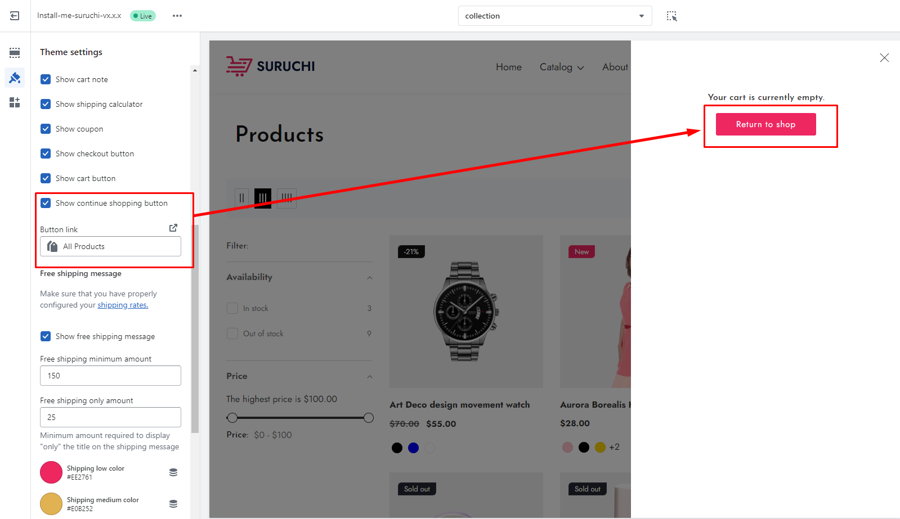Click the Free shipping minimum amount field
The image size is (900, 519).
click(110, 375)
